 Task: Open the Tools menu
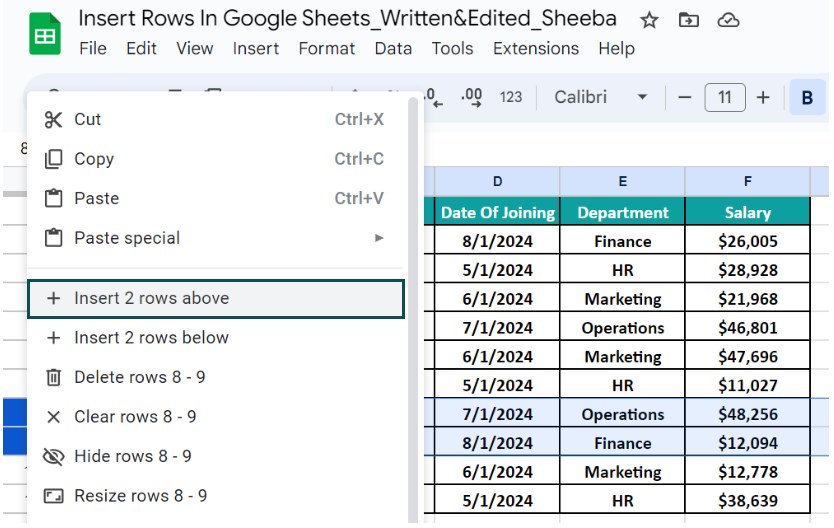tap(452, 48)
